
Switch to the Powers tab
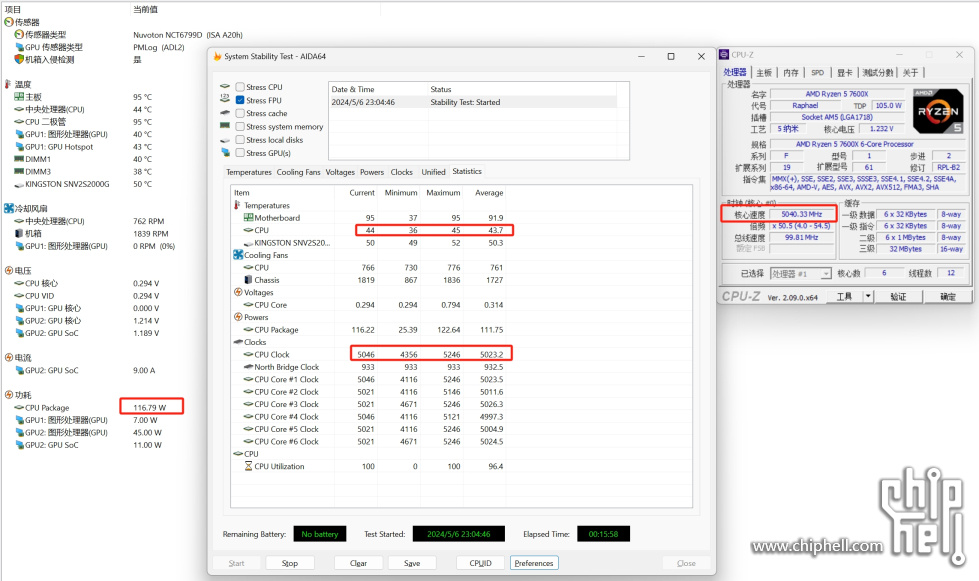point(371,172)
